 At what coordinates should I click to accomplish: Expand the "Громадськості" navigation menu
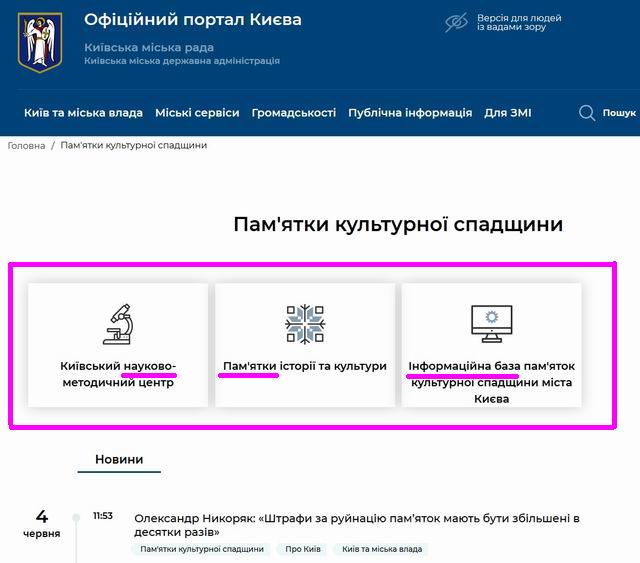(294, 113)
